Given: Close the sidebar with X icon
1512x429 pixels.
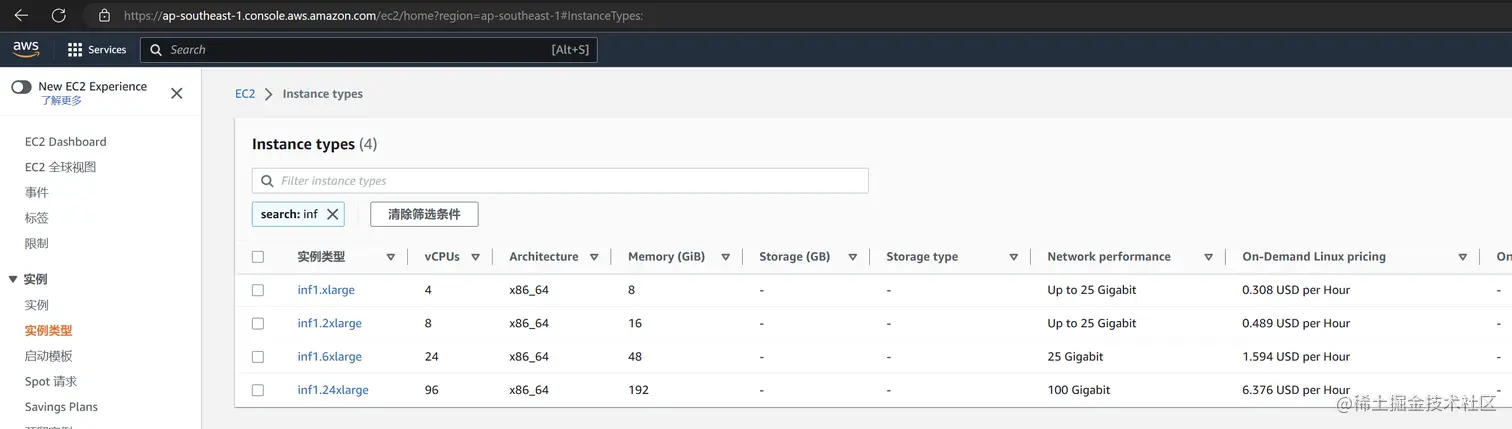Looking at the screenshot, I should tap(177, 93).
